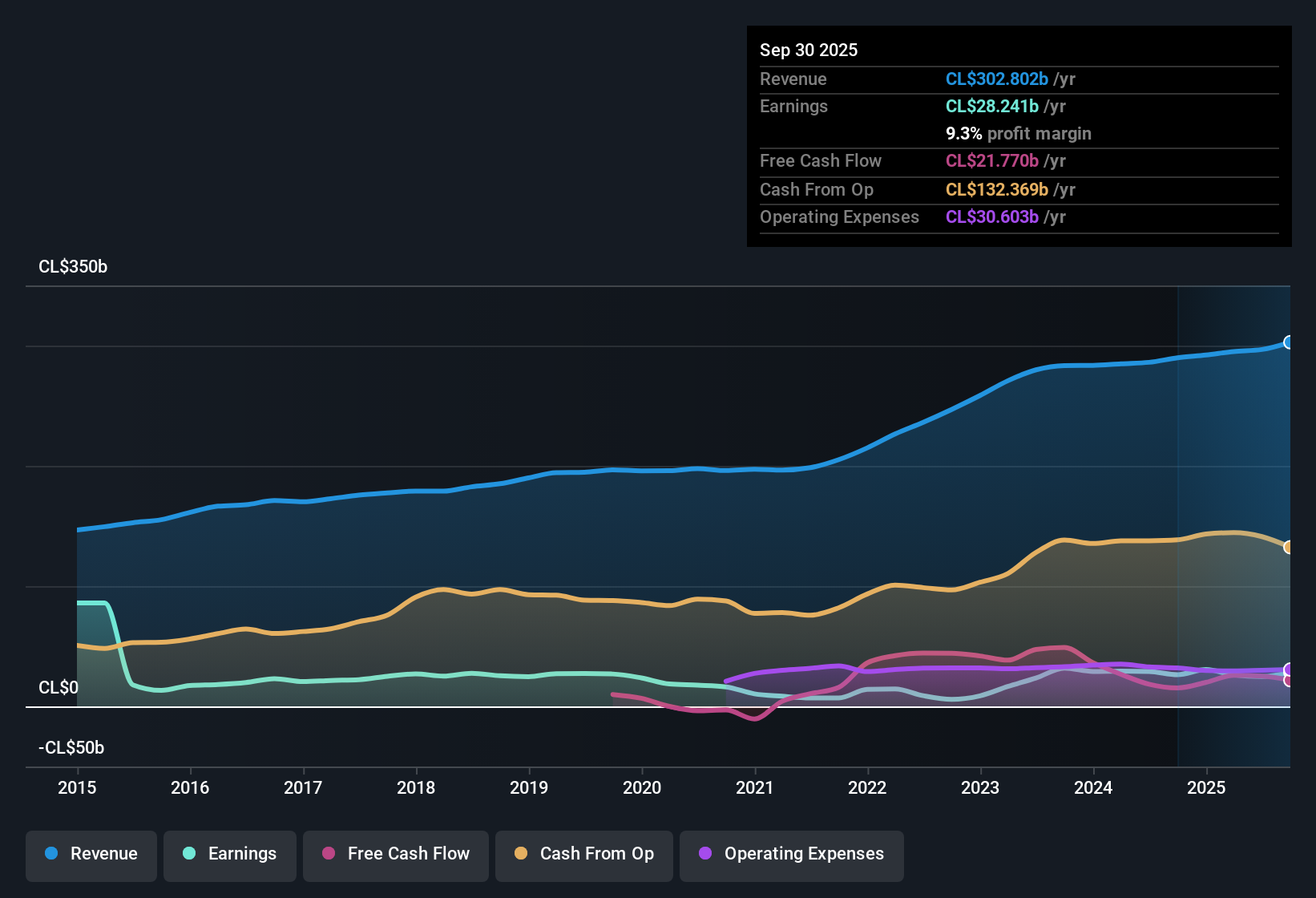Click the blue Revenue legend dot
Image resolution: width=1316 pixels, height=898 pixels.
51,854
